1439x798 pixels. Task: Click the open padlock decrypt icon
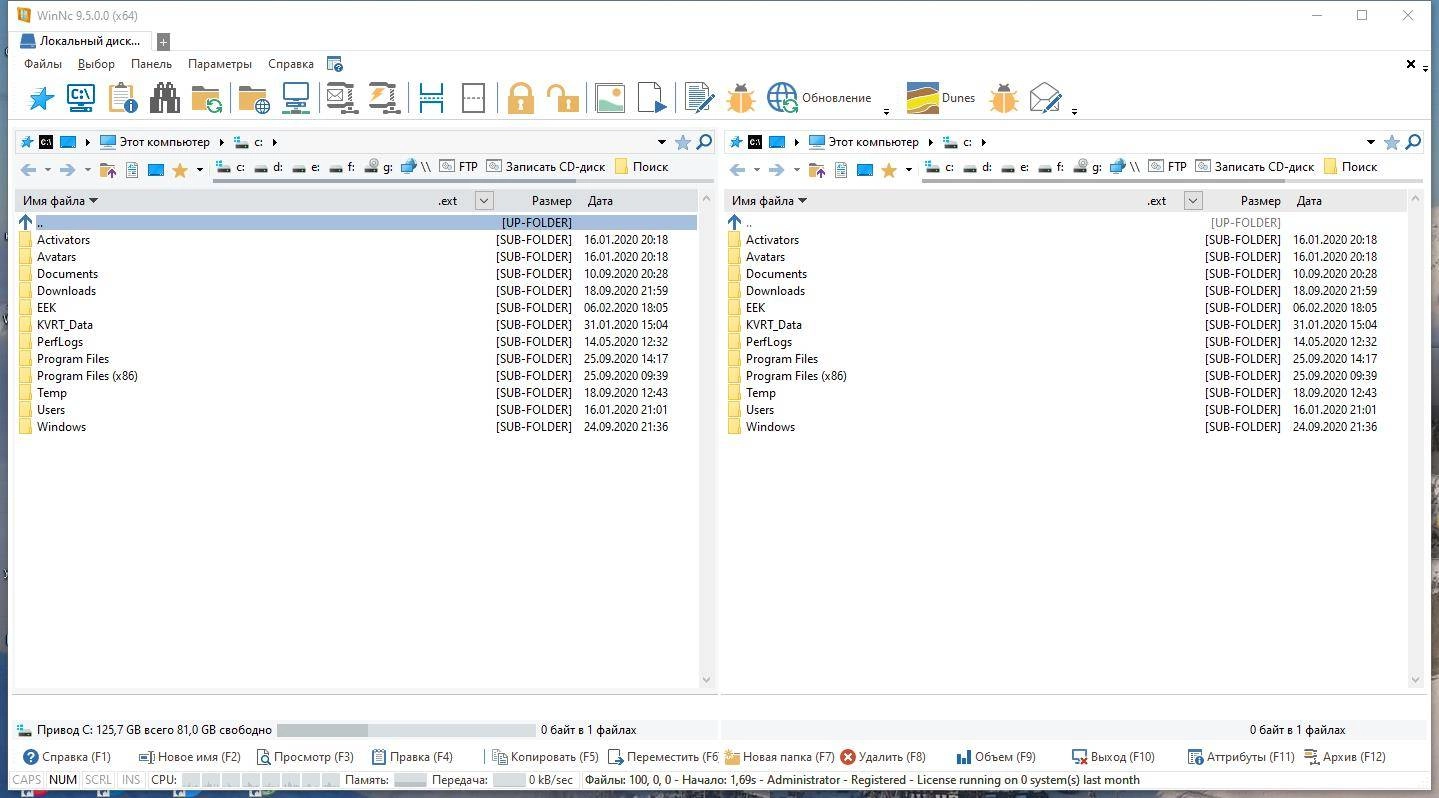click(x=562, y=98)
